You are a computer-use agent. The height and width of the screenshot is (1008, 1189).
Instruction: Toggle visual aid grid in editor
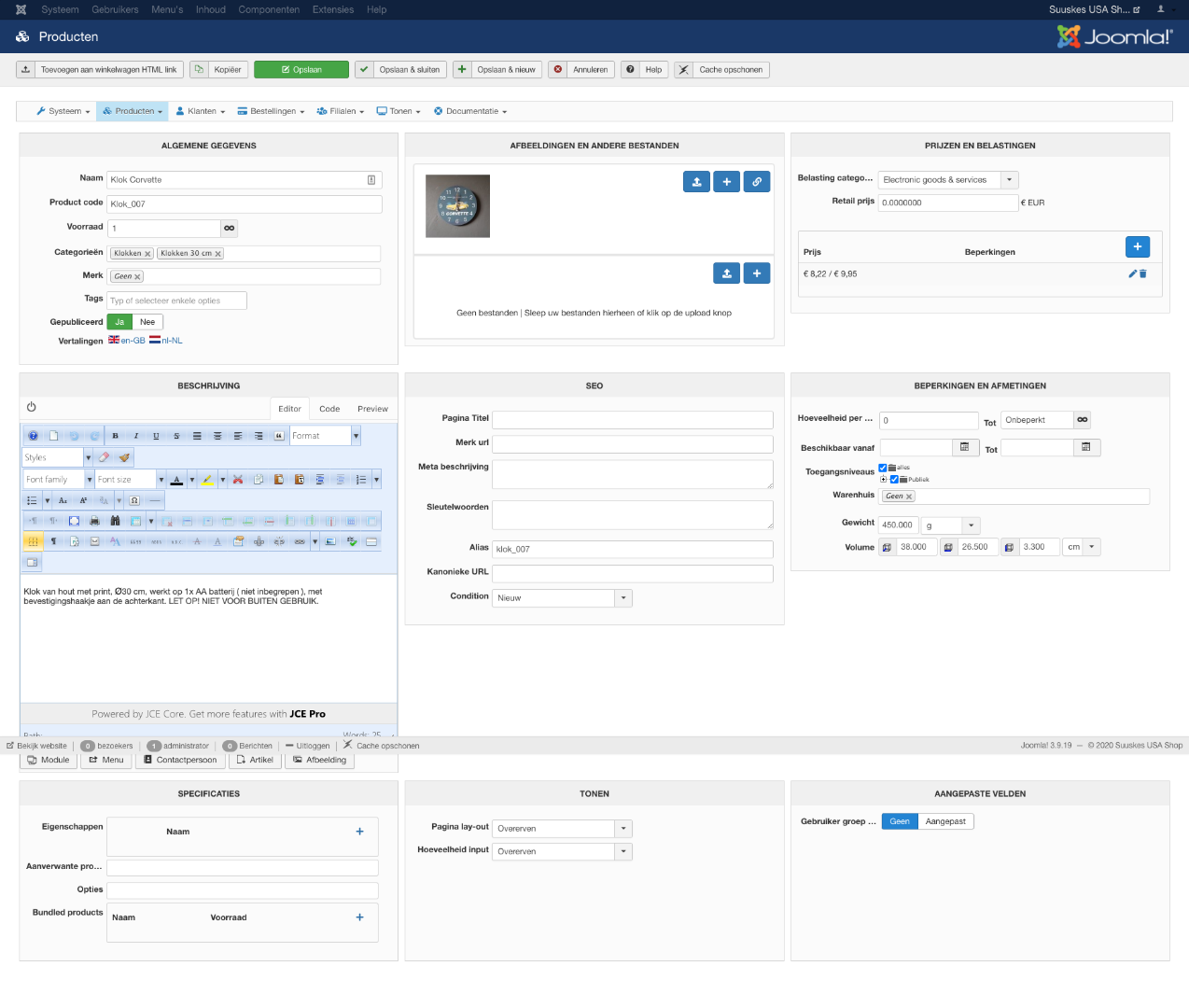(x=33, y=541)
